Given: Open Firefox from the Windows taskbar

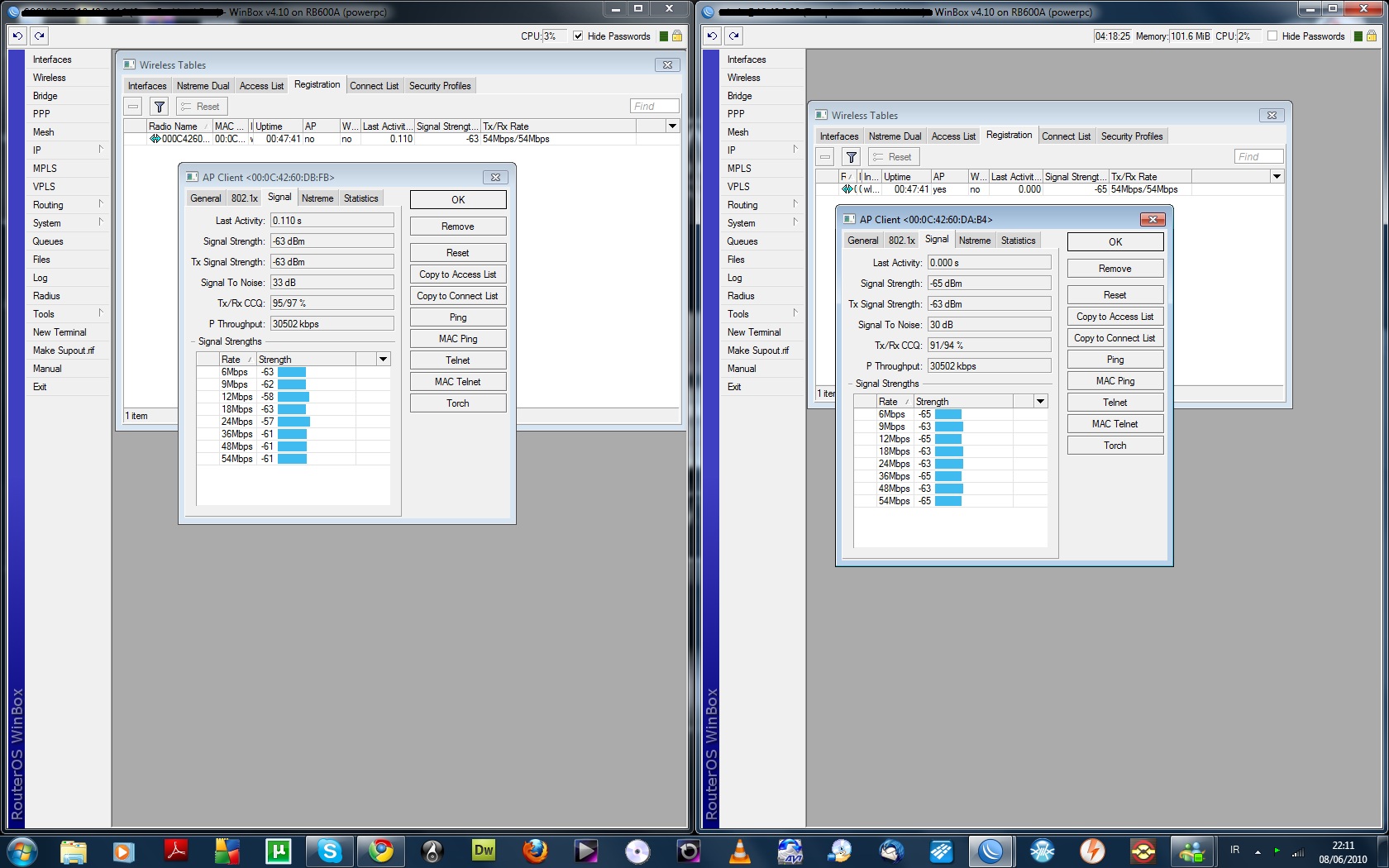Looking at the screenshot, I should pos(535,850).
